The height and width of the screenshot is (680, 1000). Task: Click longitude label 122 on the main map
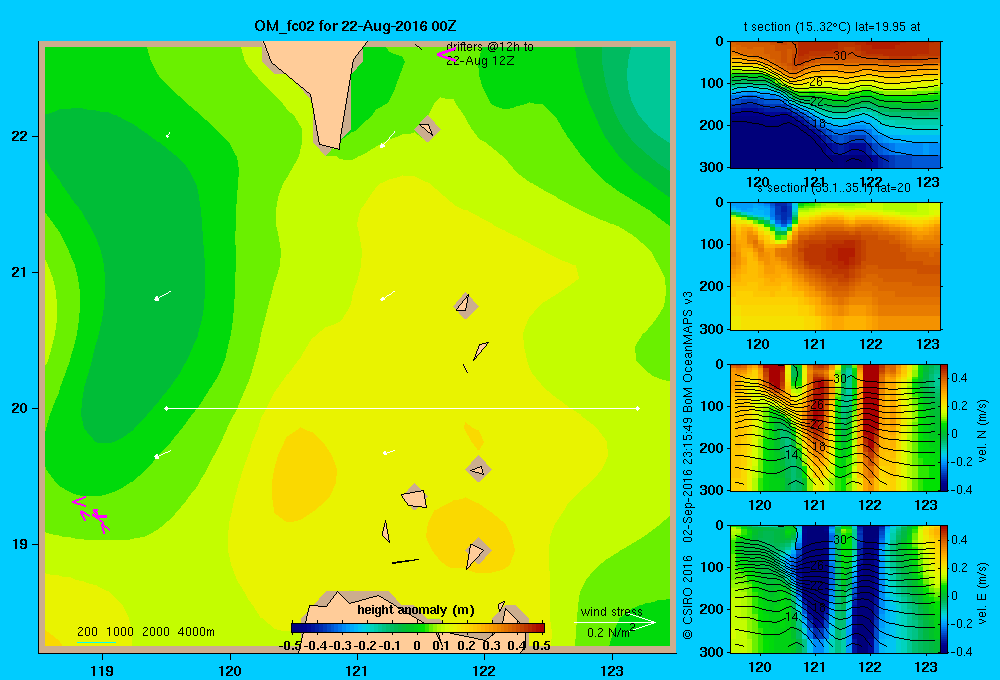[x=484, y=670]
